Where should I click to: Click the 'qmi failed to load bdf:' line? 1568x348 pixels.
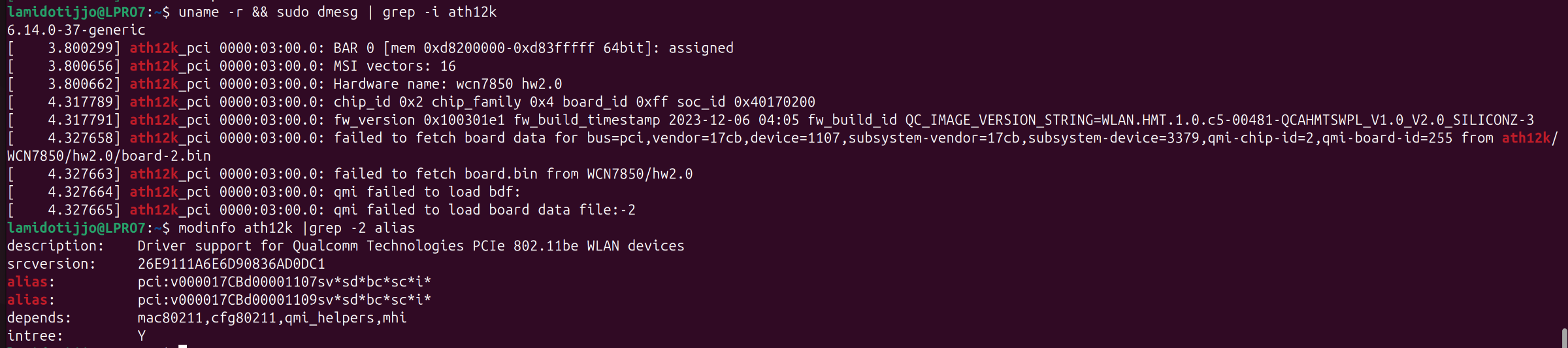point(427,192)
